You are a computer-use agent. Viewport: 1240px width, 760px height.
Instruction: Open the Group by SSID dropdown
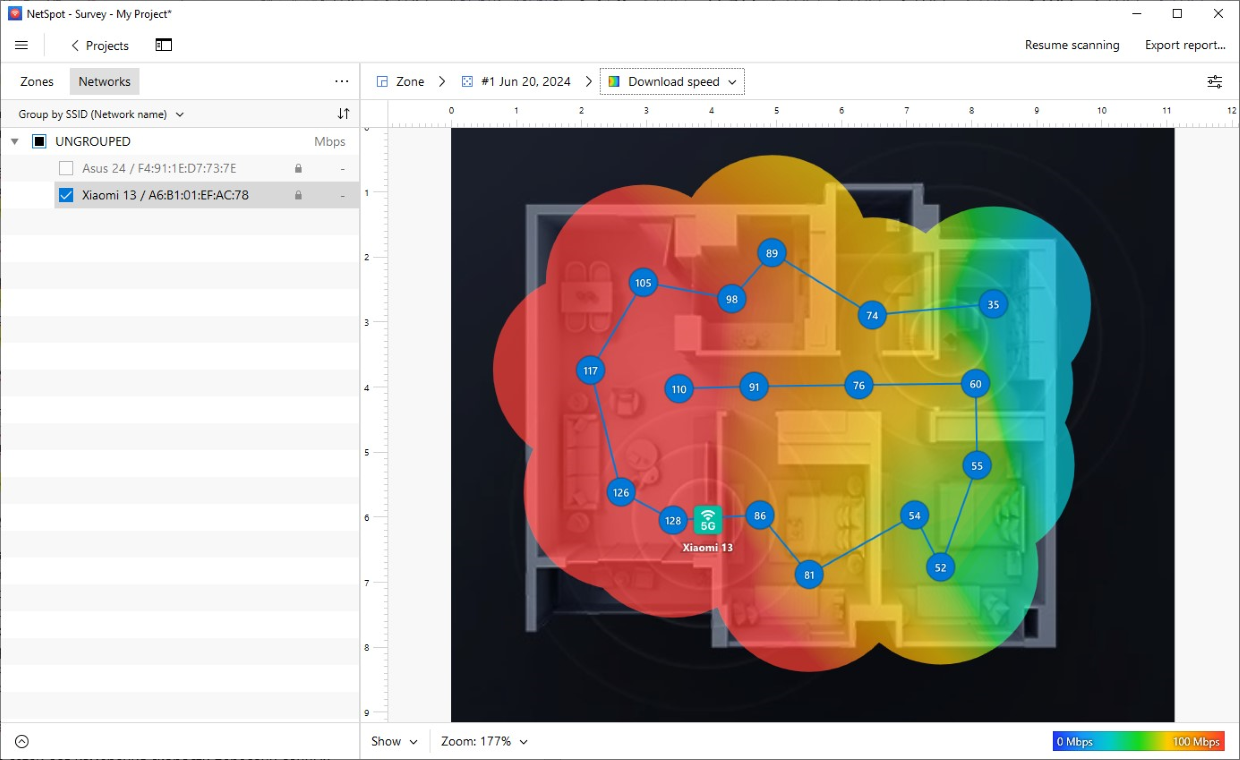coord(98,114)
